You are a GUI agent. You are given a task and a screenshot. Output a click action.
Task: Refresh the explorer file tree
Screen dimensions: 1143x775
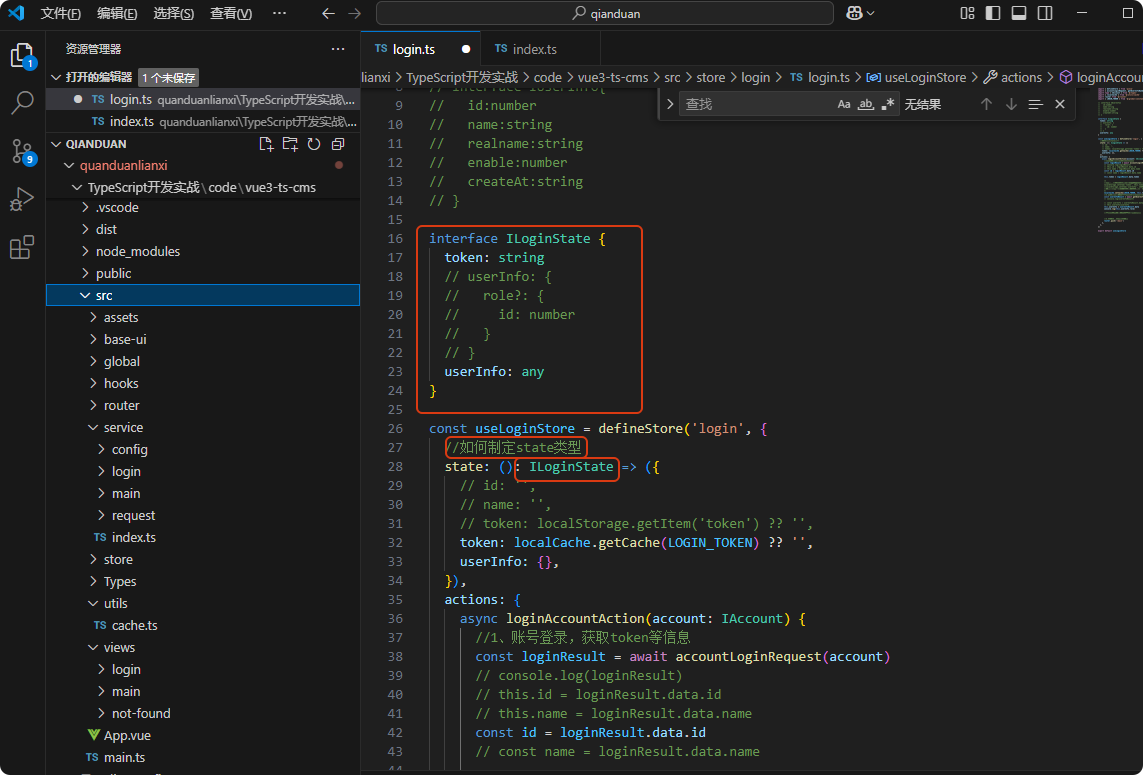[x=314, y=144]
